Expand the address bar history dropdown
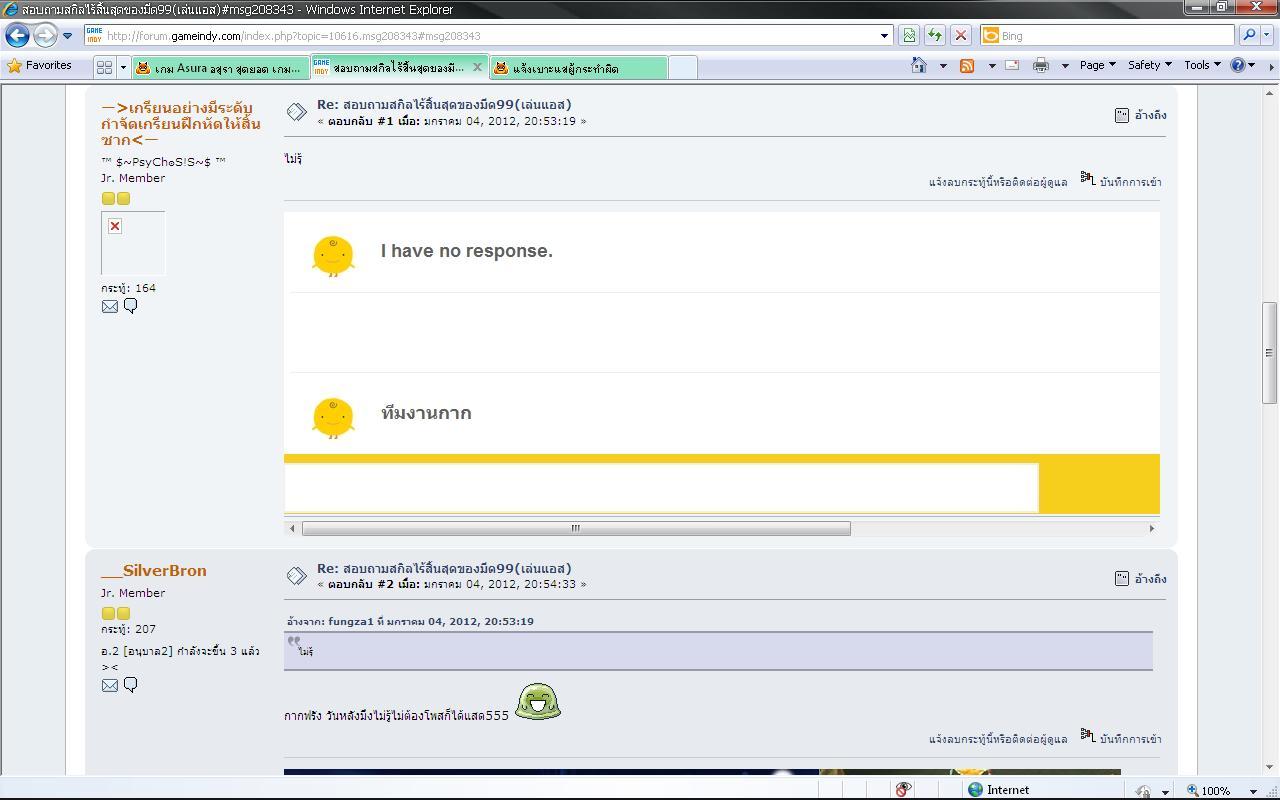 coord(884,35)
